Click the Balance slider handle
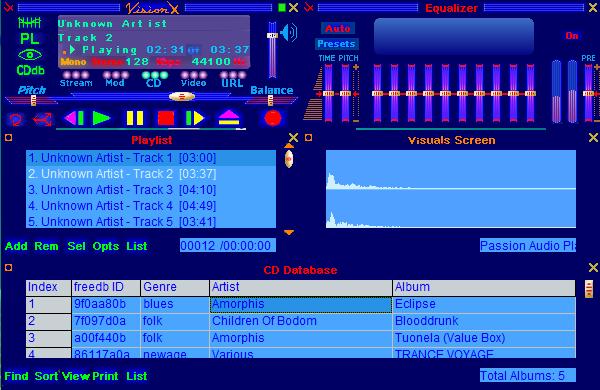The image size is (600, 390). pyautogui.click(x=271, y=101)
